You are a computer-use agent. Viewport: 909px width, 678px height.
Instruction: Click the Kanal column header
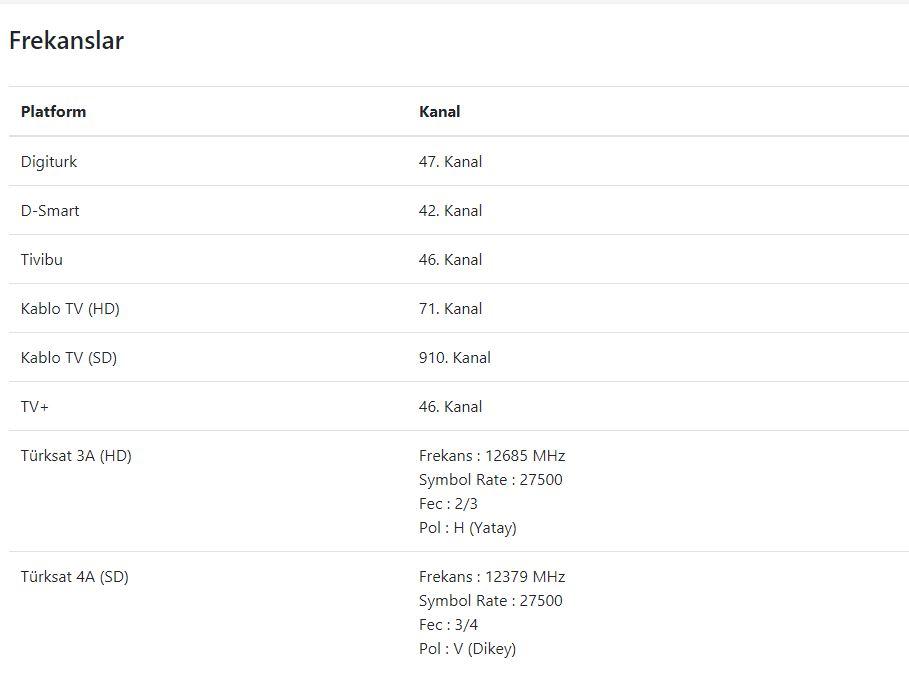click(x=439, y=112)
